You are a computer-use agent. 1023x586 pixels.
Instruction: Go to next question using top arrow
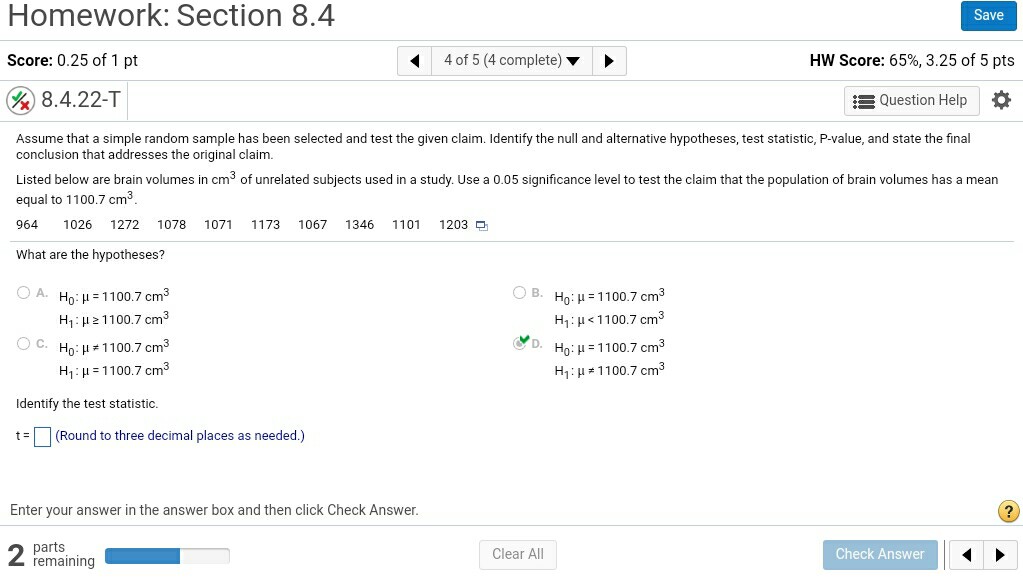pos(609,61)
